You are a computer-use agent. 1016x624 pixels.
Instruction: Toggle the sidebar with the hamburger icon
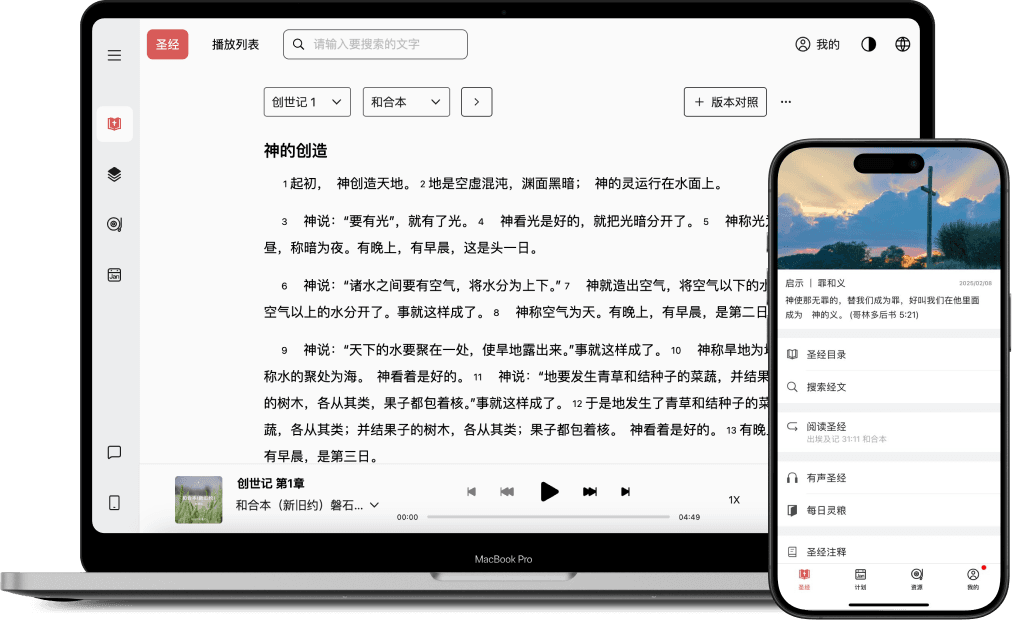114,55
